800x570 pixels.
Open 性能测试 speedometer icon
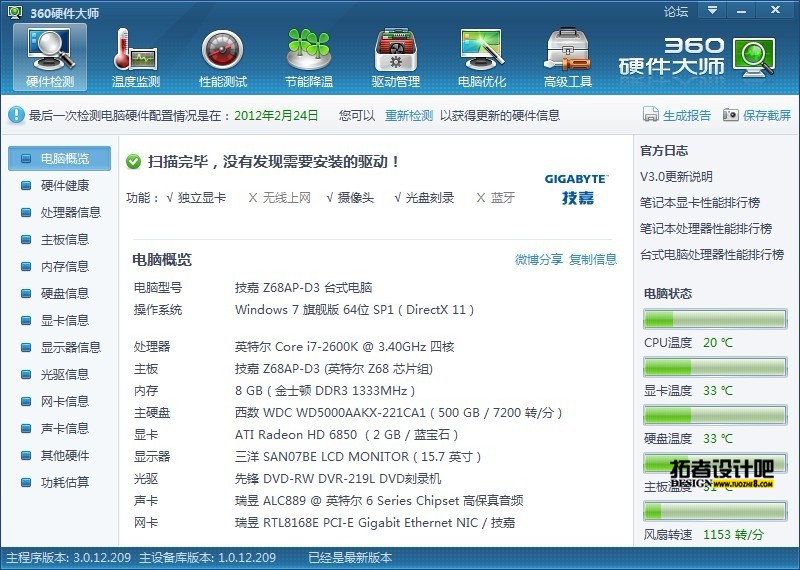222,57
